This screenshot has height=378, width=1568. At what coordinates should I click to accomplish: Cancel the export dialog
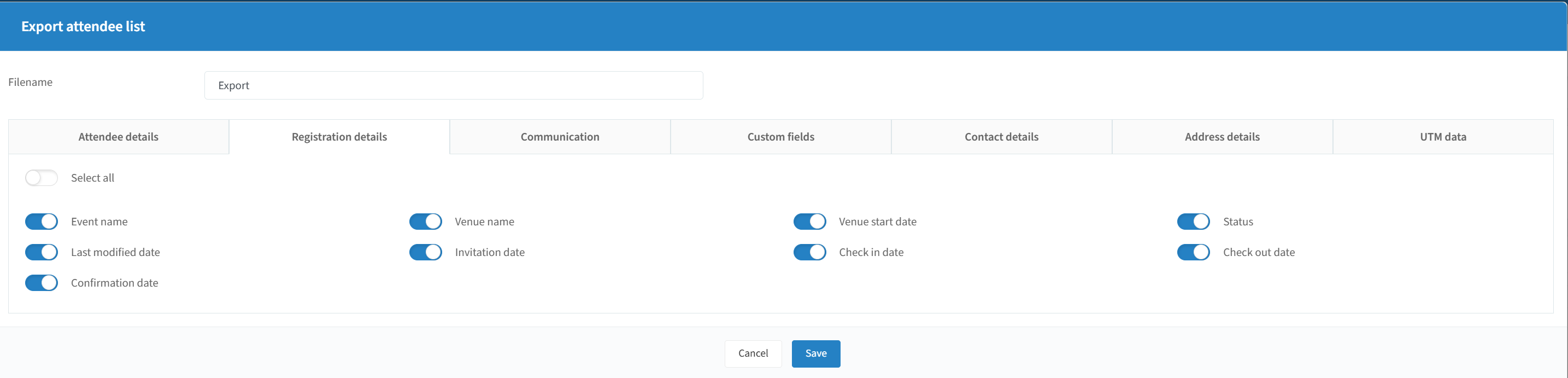[753, 353]
